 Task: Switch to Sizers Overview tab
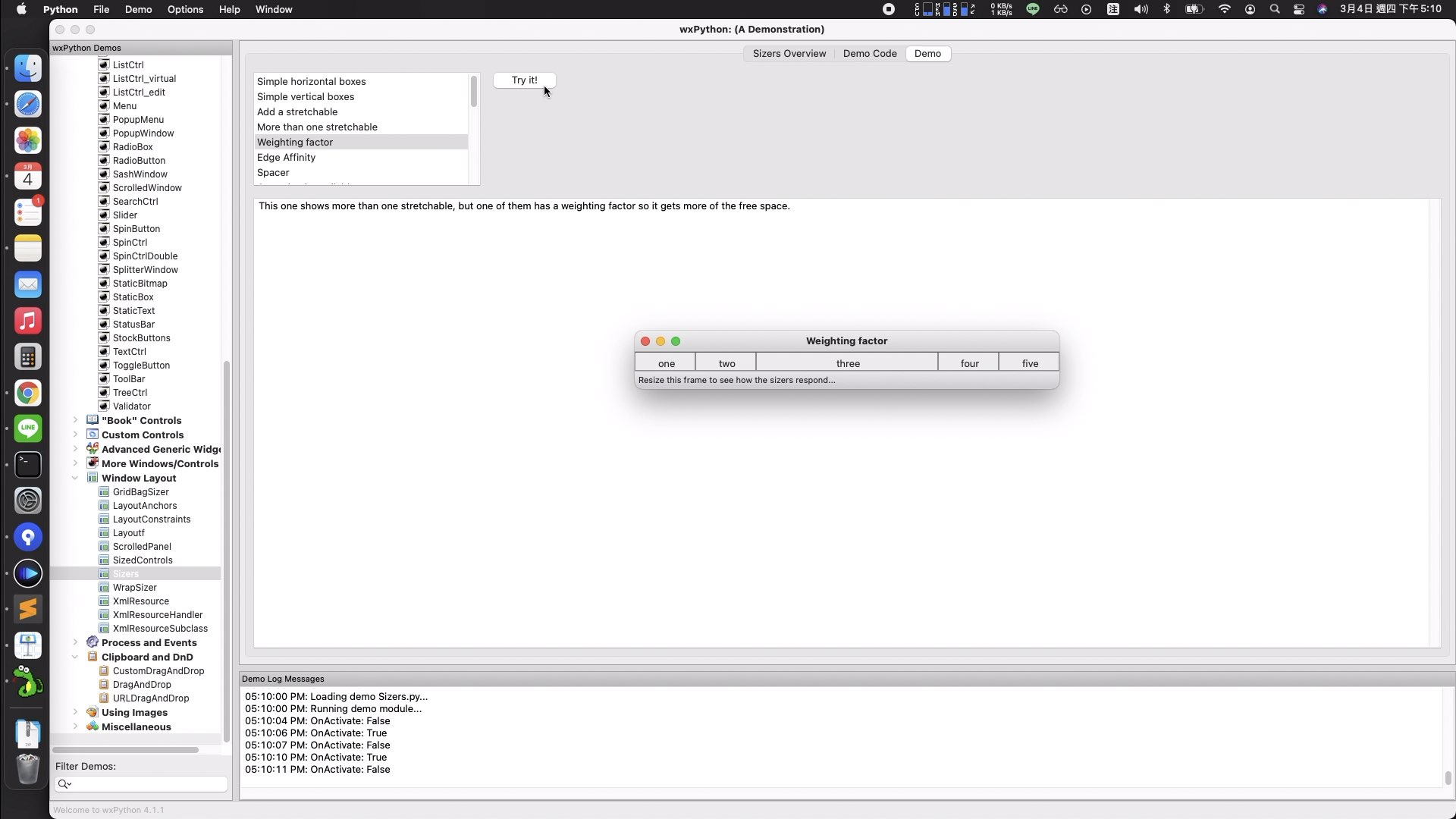789,53
